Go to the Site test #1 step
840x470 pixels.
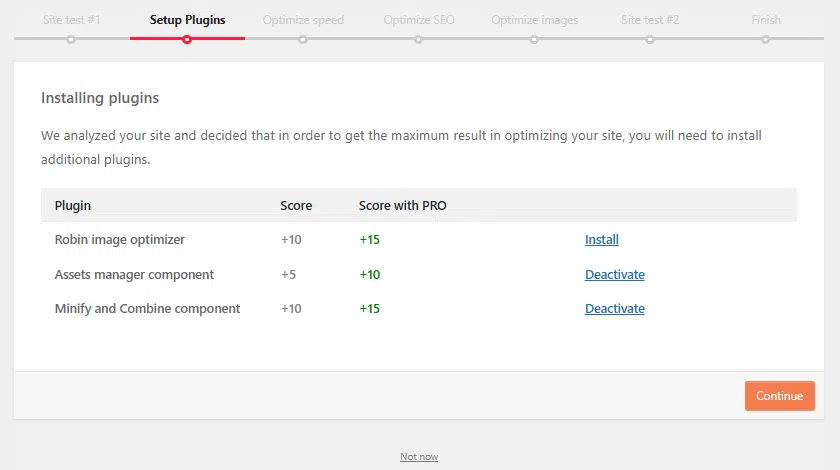click(71, 20)
